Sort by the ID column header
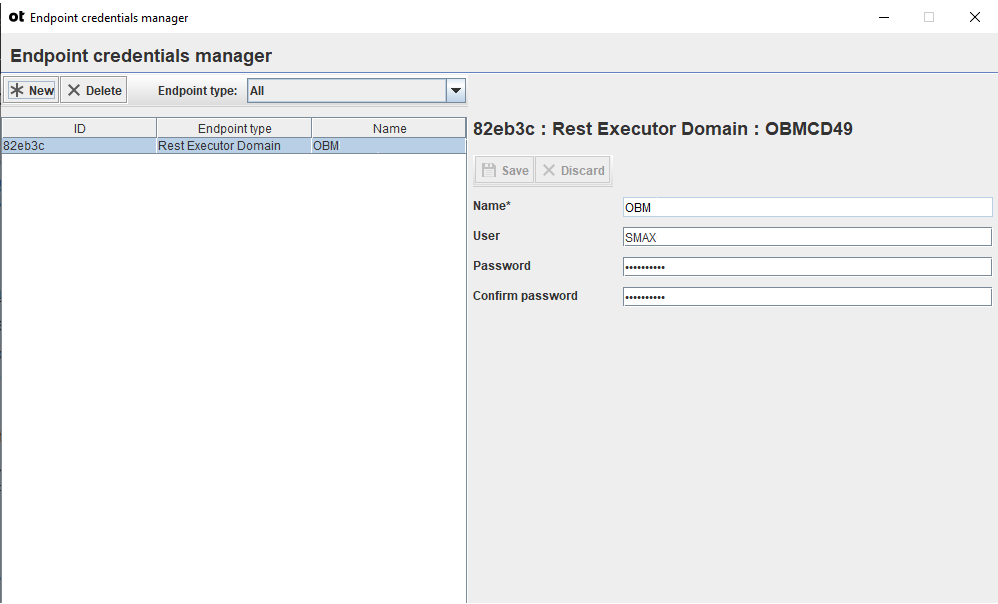Image resolution: width=998 pixels, height=604 pixels. pos(78,127)
